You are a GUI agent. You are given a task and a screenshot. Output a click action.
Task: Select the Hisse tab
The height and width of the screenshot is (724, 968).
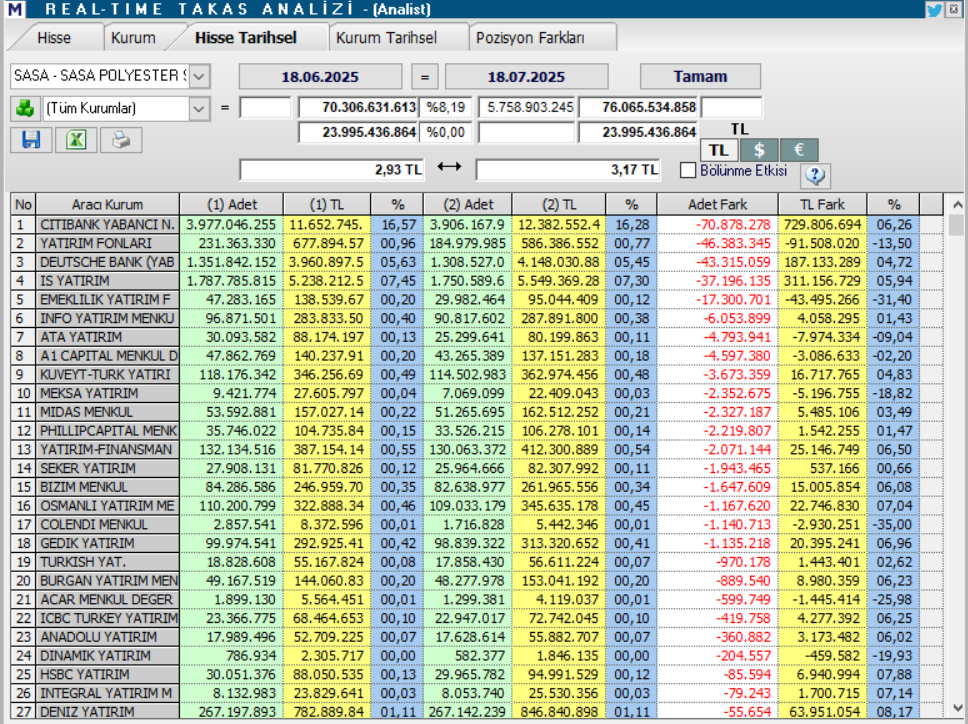click(55, 36)
